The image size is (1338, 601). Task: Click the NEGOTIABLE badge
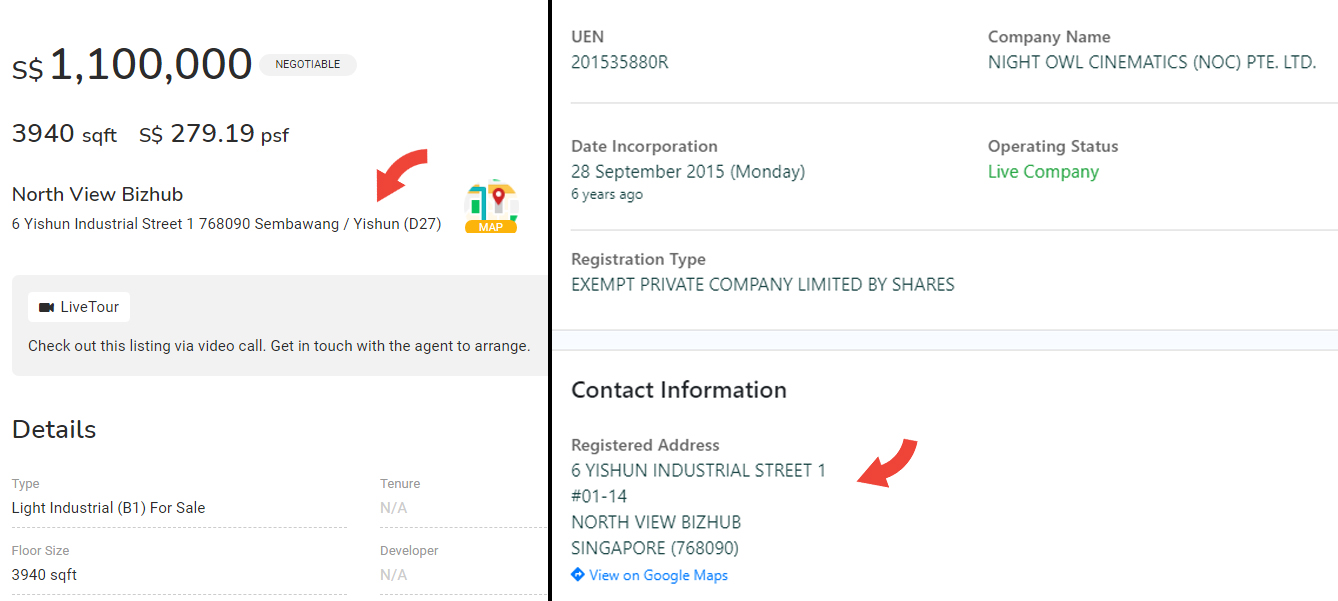[x=307, y=65]
